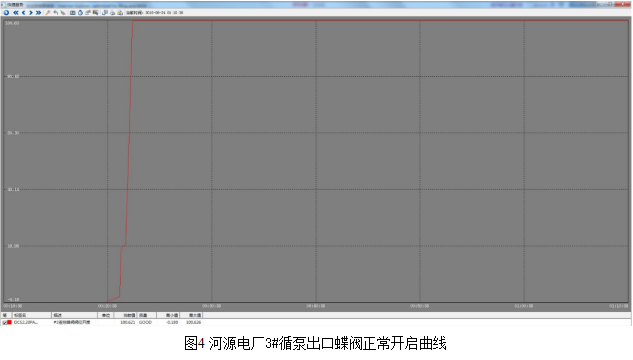The image size is (633, 360).
Task: Click the undo arrow icon
Action: tap(56, 13)
